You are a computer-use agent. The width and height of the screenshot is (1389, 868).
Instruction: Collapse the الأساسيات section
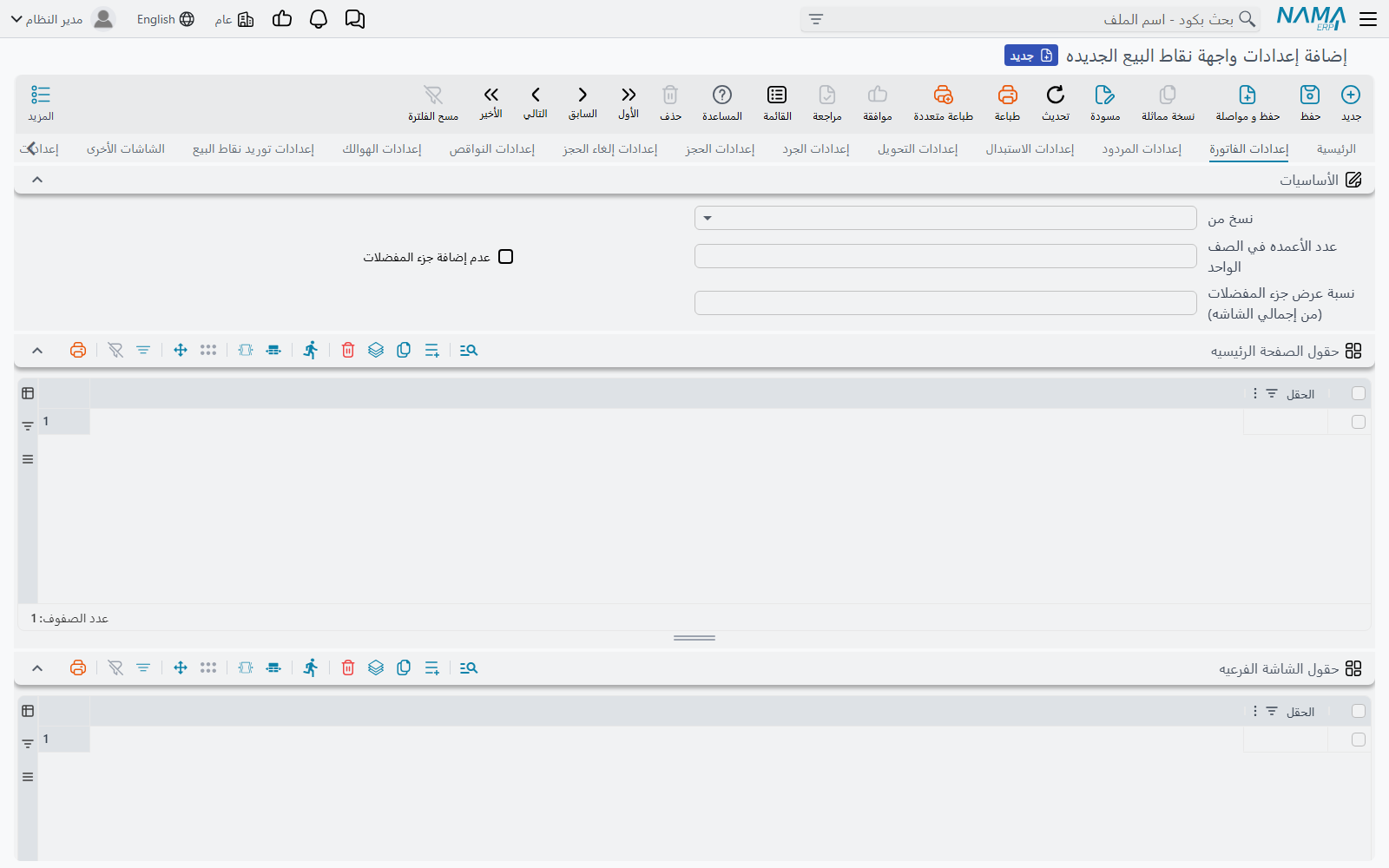[37, 180]
